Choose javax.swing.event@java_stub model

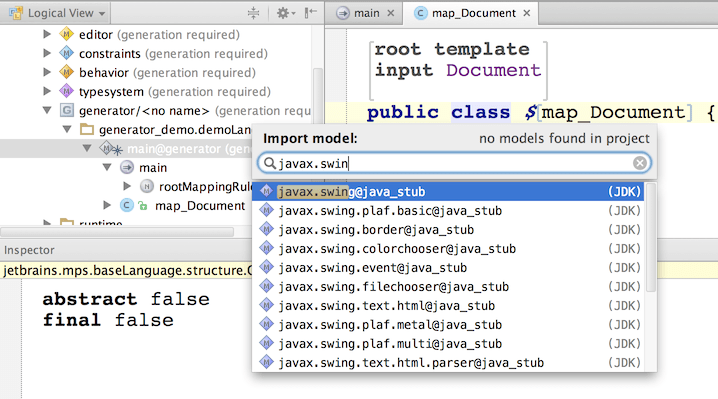click(448, 268)
